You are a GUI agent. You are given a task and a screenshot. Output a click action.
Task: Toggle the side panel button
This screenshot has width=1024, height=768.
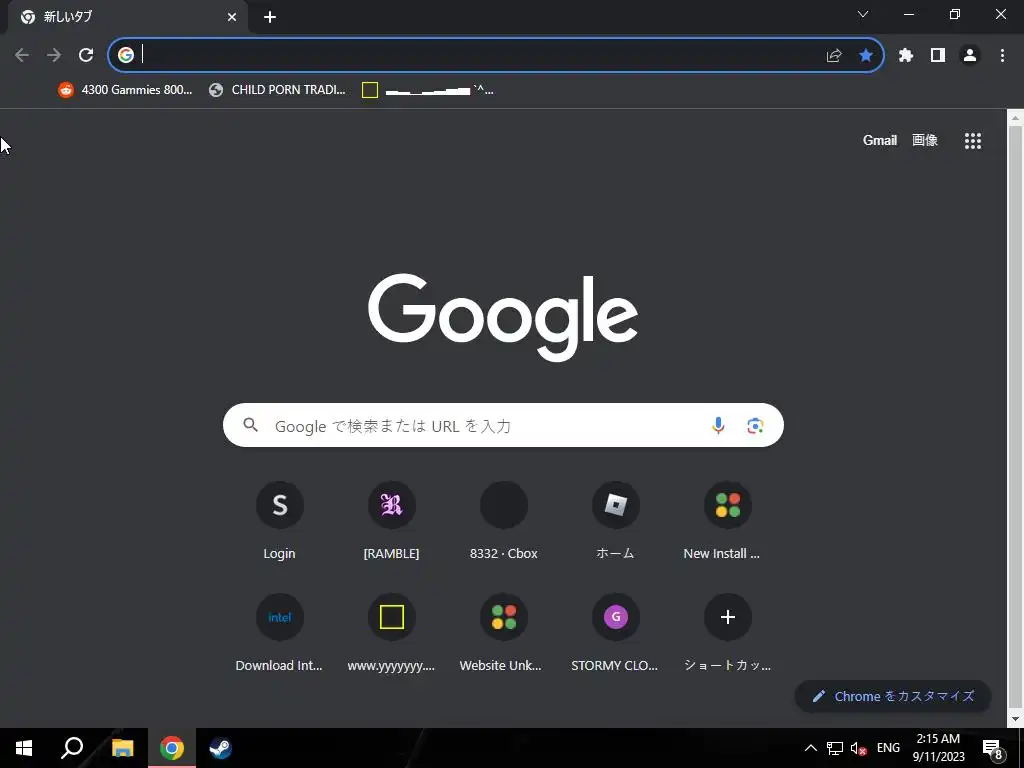click(x=938, y=56)
